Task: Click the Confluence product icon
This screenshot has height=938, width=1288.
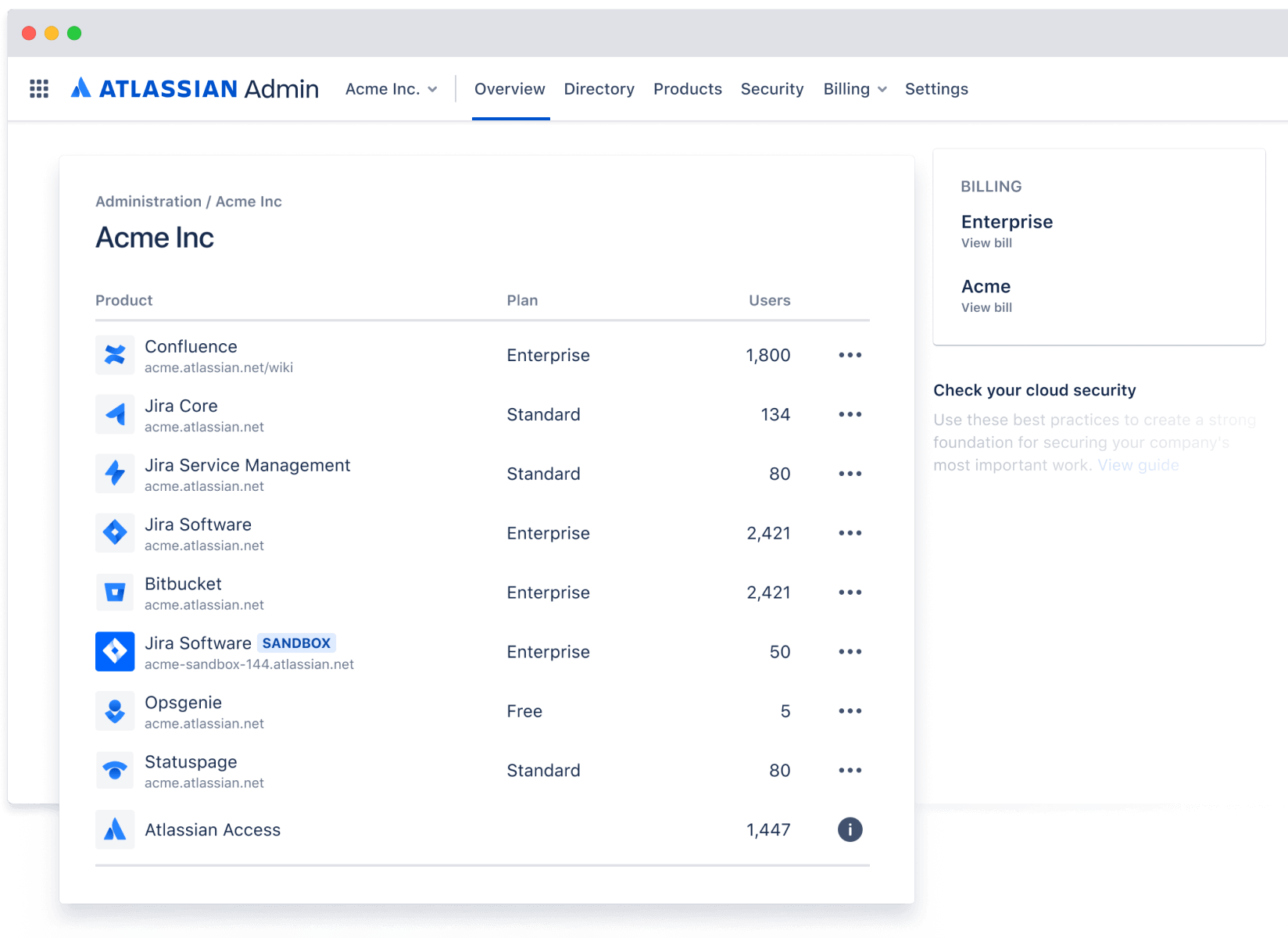Action: (115, 355)
